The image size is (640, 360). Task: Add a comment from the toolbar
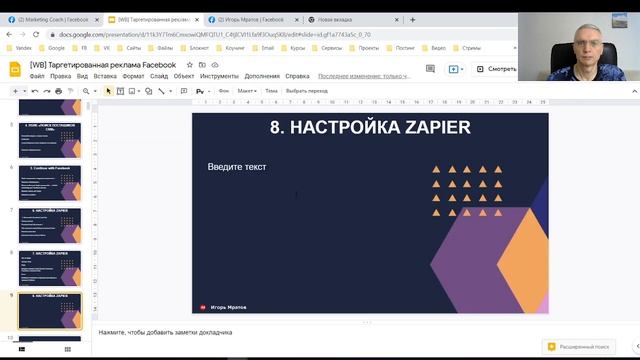[184, 91]
